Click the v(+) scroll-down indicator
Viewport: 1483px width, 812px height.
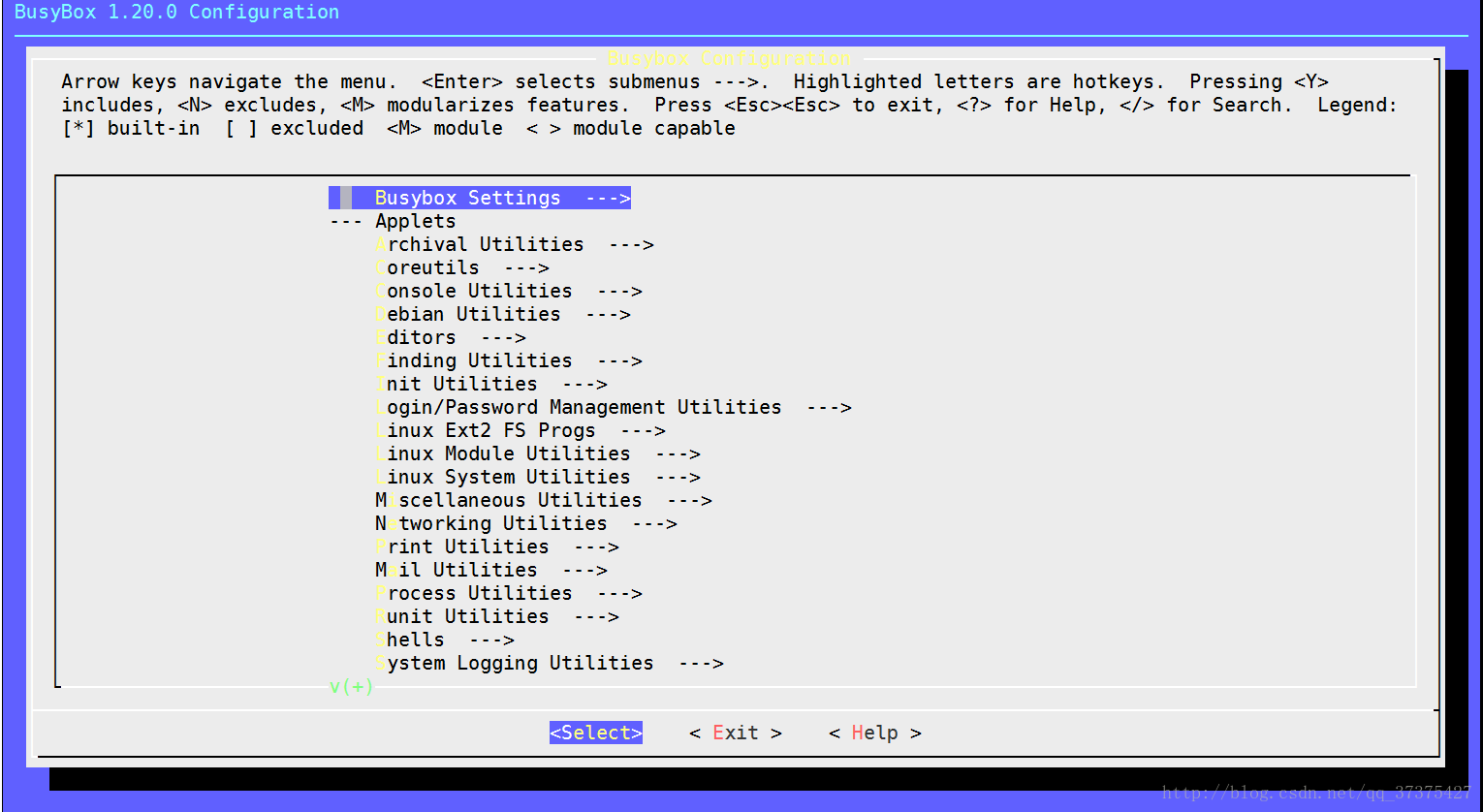click(351, 686)
